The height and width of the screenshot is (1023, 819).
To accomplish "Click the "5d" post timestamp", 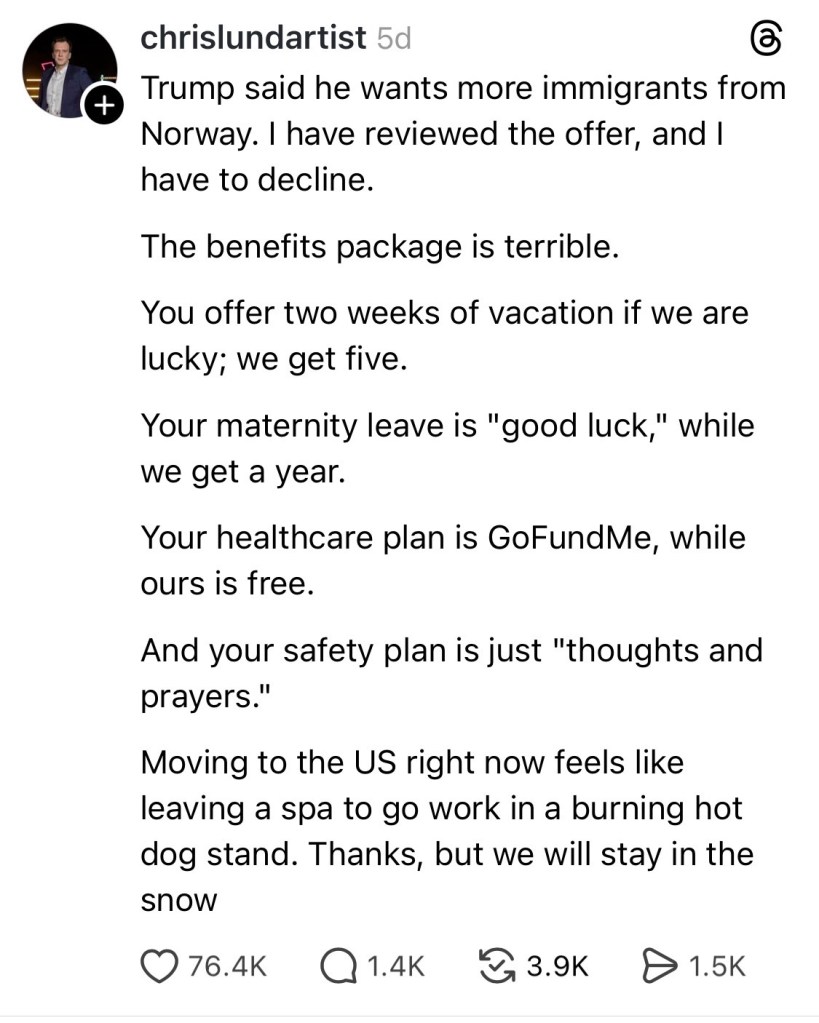I will 394,39.
